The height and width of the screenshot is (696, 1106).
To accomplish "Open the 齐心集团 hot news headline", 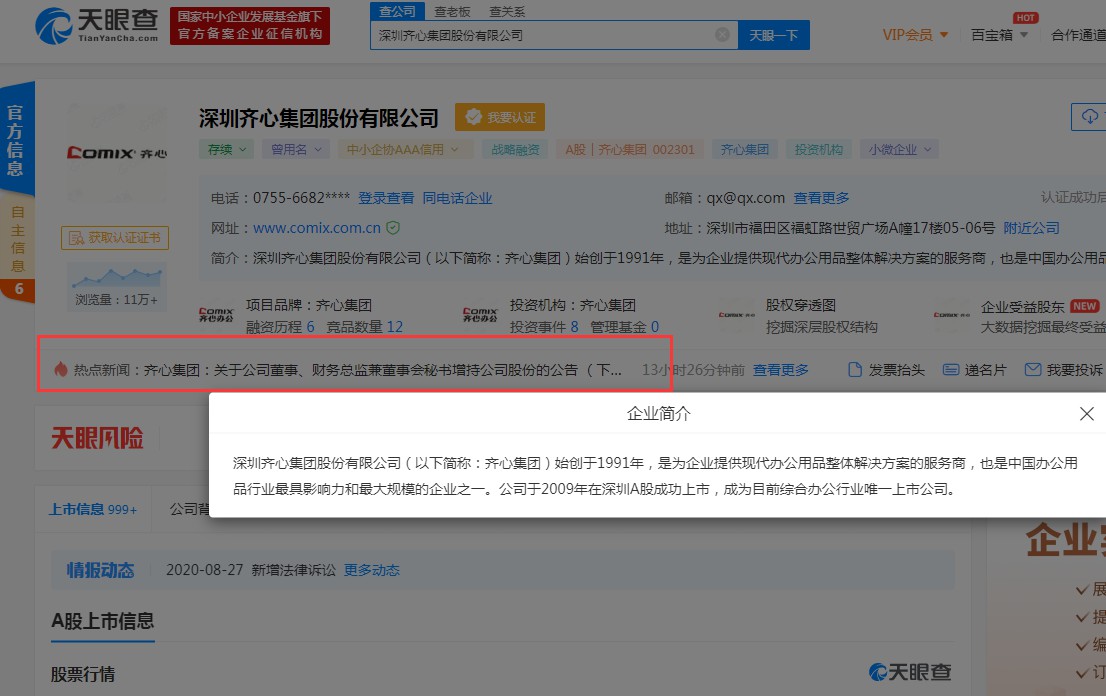I will pyautogui.click(x=383, y=370).
